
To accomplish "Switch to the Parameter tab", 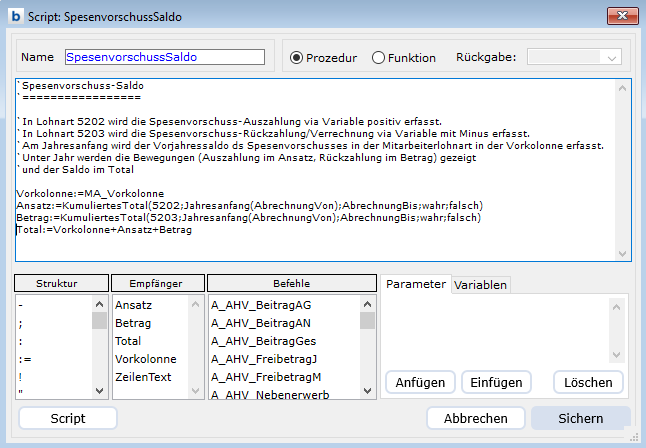I will (416, 284).
